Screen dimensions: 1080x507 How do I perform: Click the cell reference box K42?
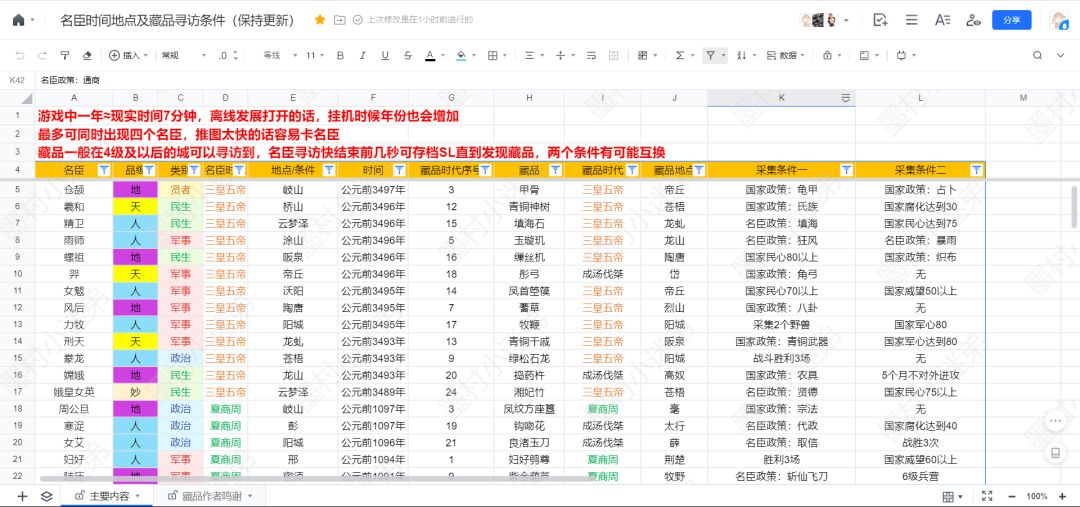pyautogui.click(x=17, y=80)
